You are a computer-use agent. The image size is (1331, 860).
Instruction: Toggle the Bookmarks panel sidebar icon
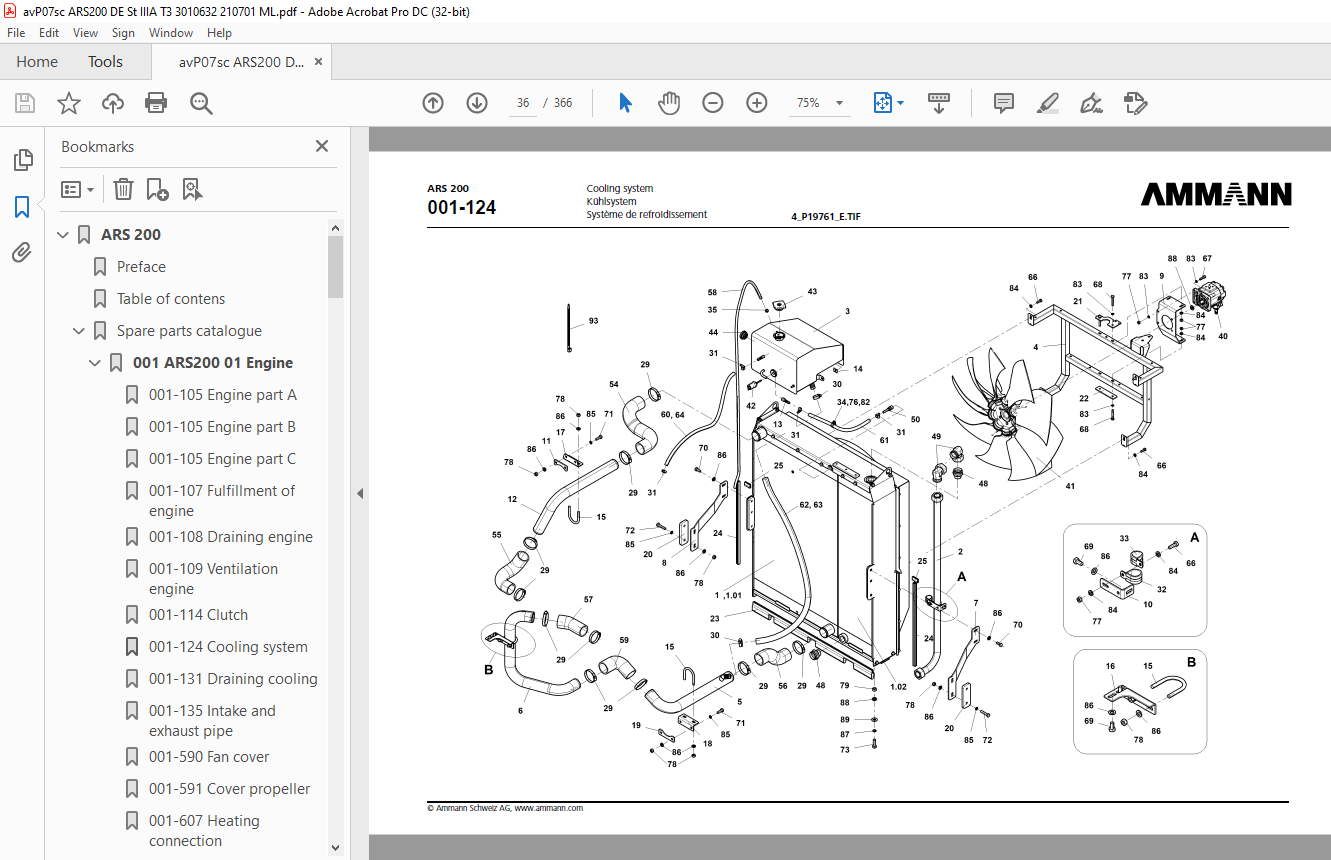(22, 207)
